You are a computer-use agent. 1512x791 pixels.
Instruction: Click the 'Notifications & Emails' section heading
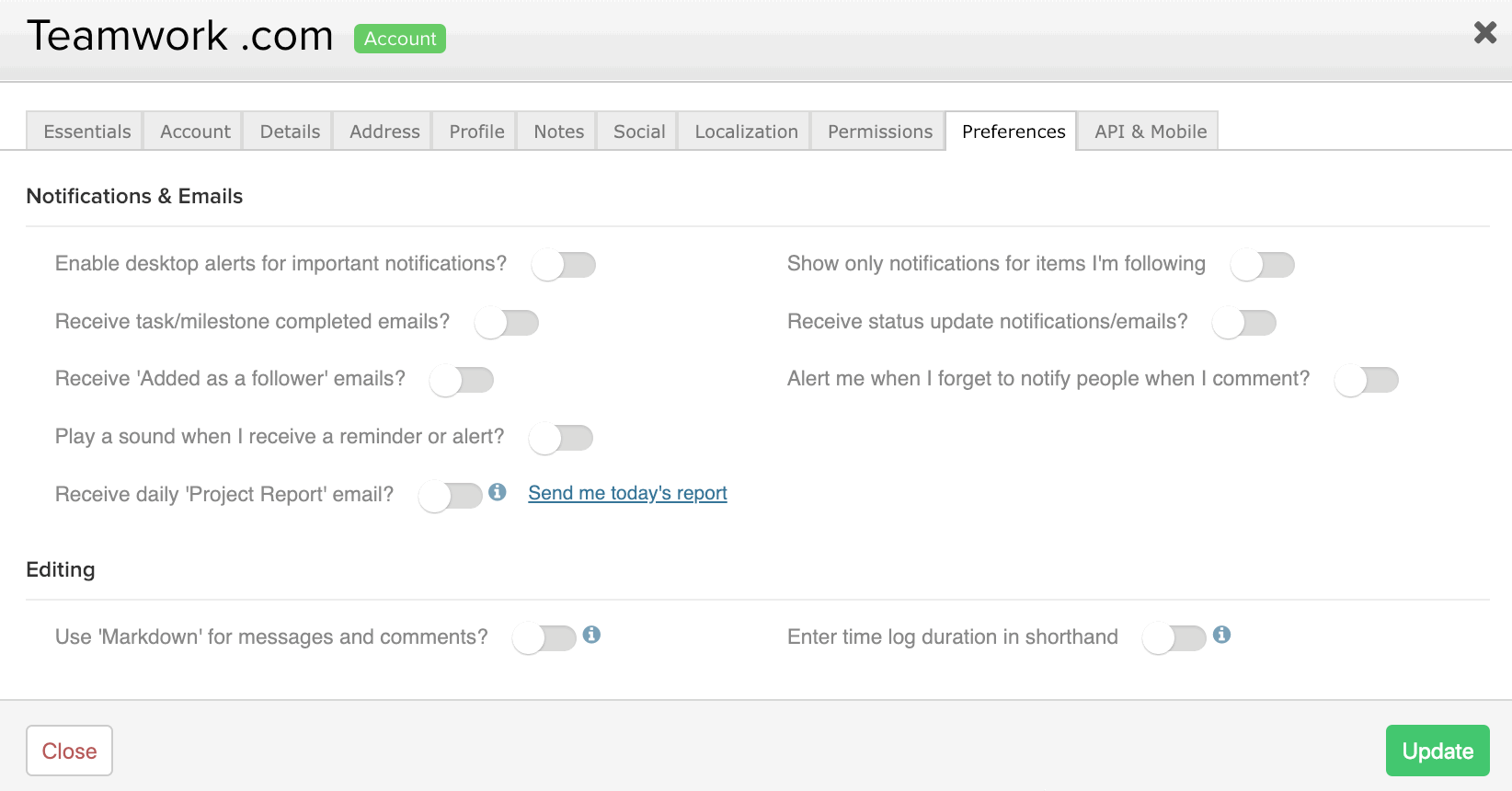pos(134,196)
